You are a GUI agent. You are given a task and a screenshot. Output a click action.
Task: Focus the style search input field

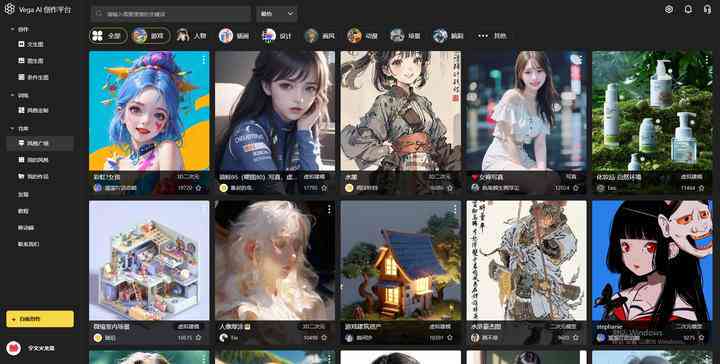[x=171, y=14]
